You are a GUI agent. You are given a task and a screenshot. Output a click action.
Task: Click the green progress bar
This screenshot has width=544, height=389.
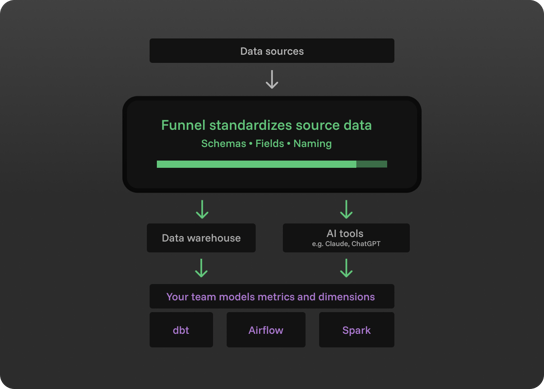(272, 164)
